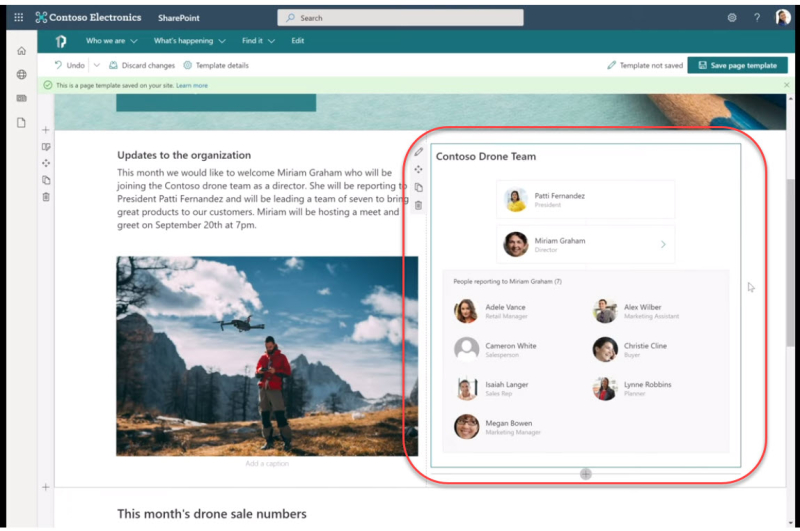Edit section layout icon
The height and width of the screenshot is (531, 800).
point(46,147)
